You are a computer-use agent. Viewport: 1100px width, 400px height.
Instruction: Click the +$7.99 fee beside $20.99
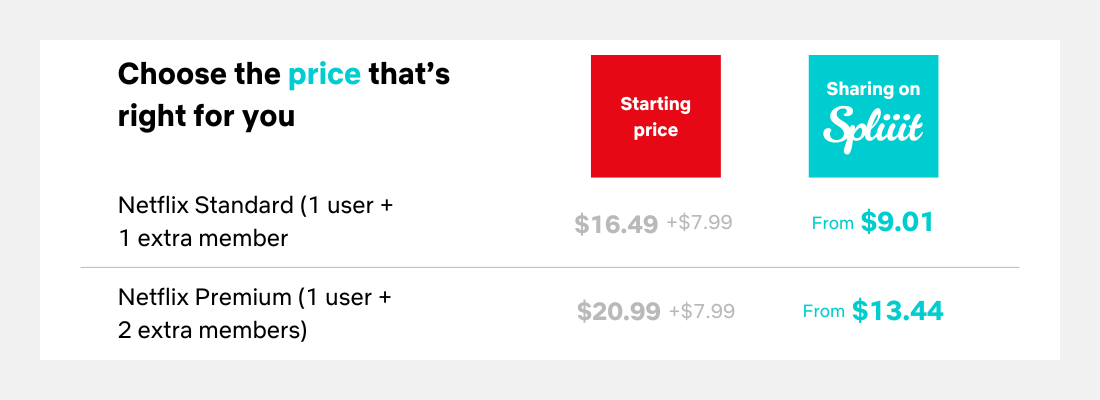702,311
